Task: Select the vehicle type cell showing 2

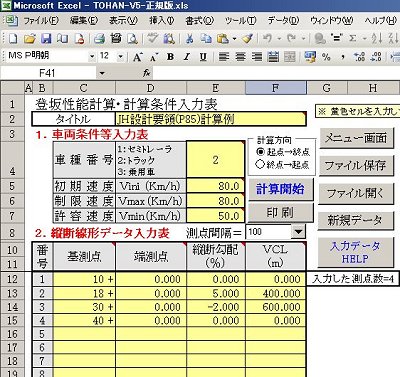Action: tap(215, 160)
